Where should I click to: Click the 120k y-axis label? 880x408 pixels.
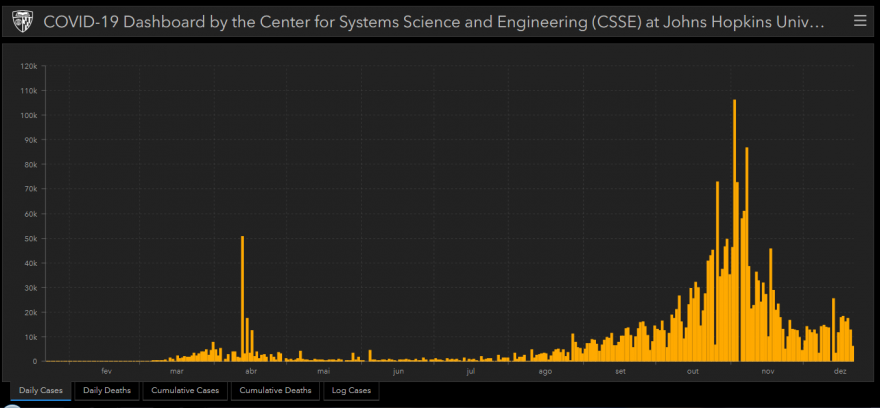29,66
